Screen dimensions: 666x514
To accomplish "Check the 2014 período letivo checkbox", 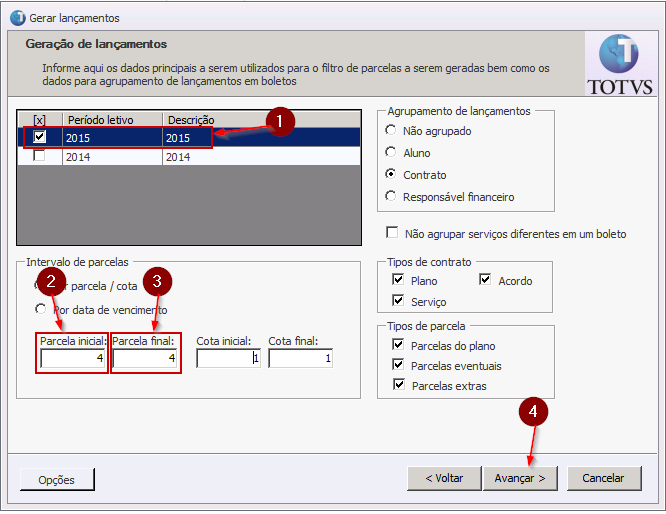I will click(x=39, y=156).
